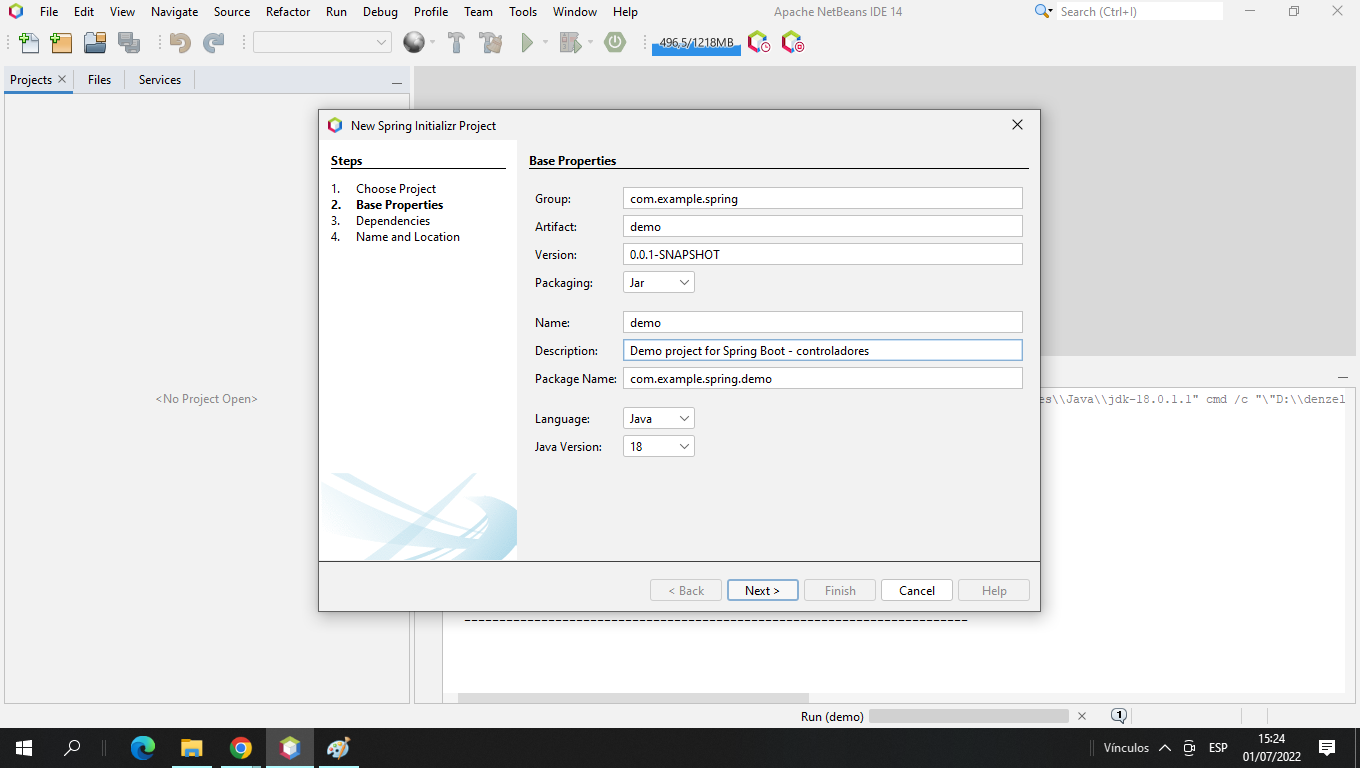
Task: Click the Group text field
Action: pyautogui.click(x=823, y=198)
